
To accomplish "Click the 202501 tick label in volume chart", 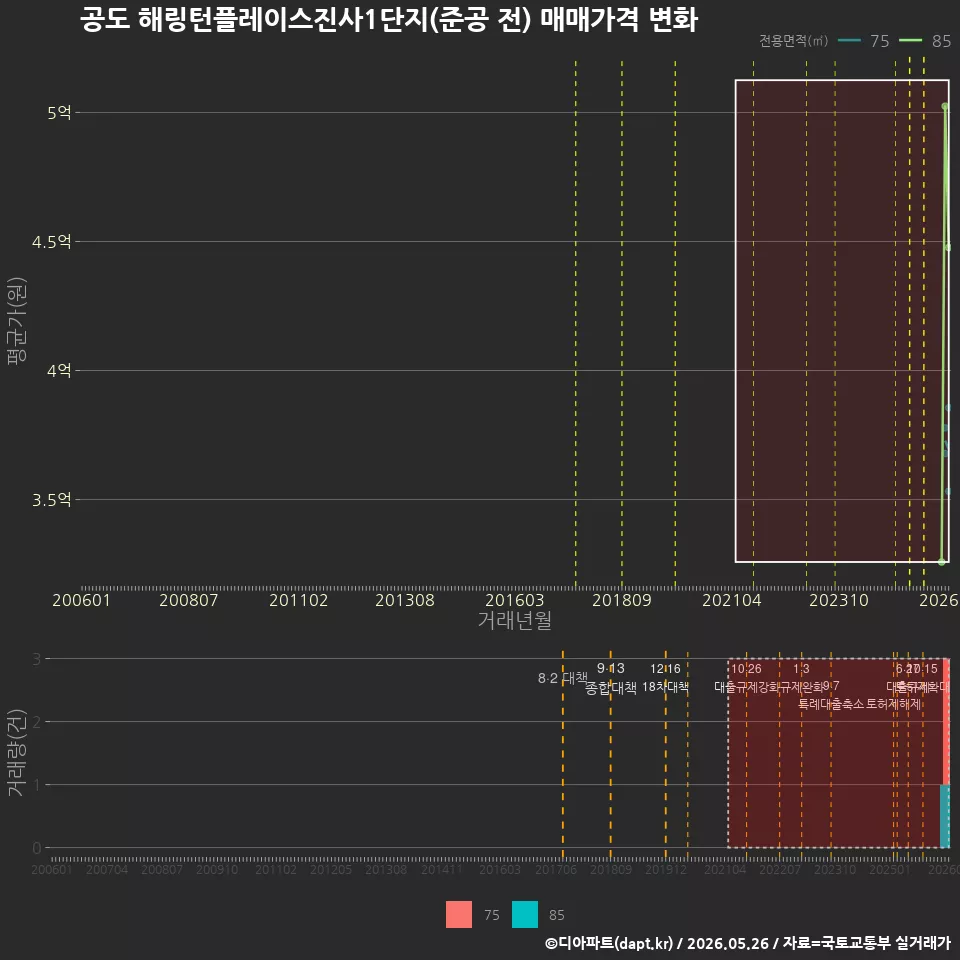I will (890, 869).
